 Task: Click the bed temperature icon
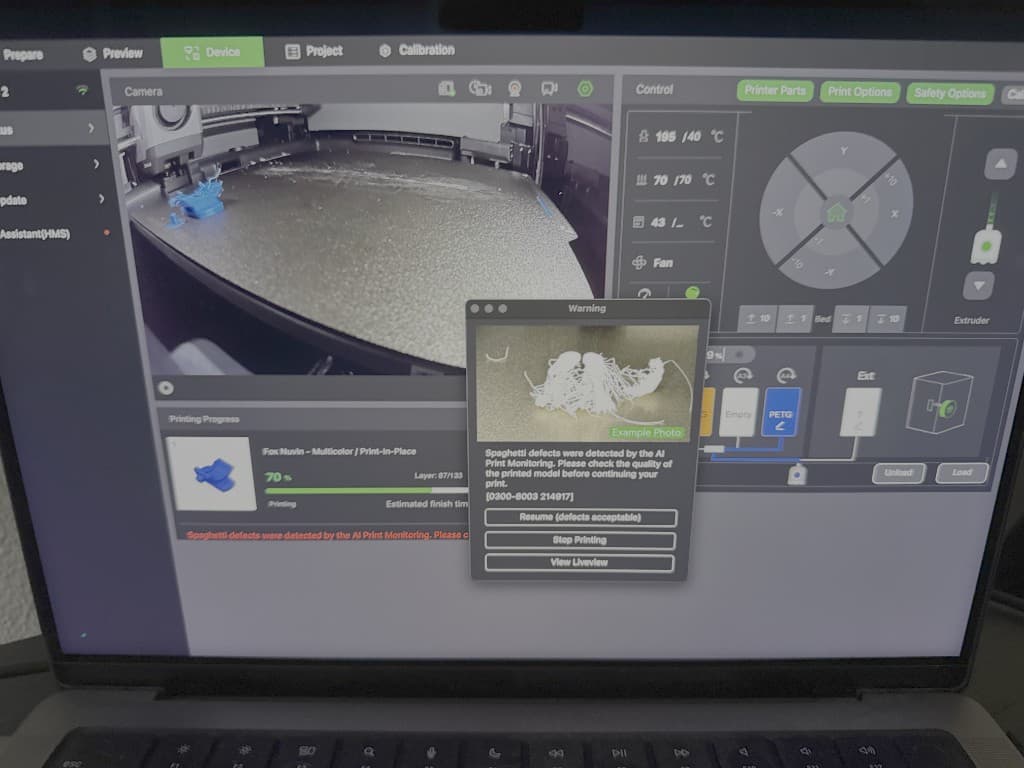641,179
